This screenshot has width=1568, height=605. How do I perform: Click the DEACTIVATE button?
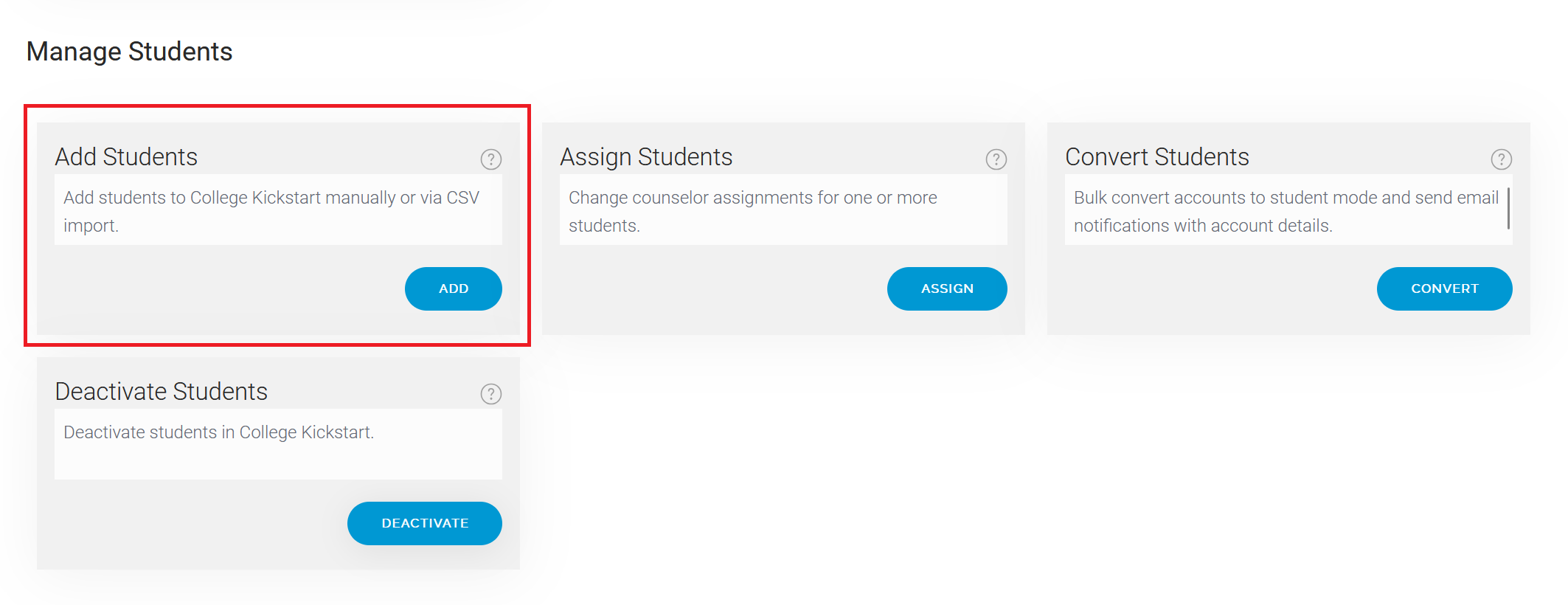[x=425, y=523]
